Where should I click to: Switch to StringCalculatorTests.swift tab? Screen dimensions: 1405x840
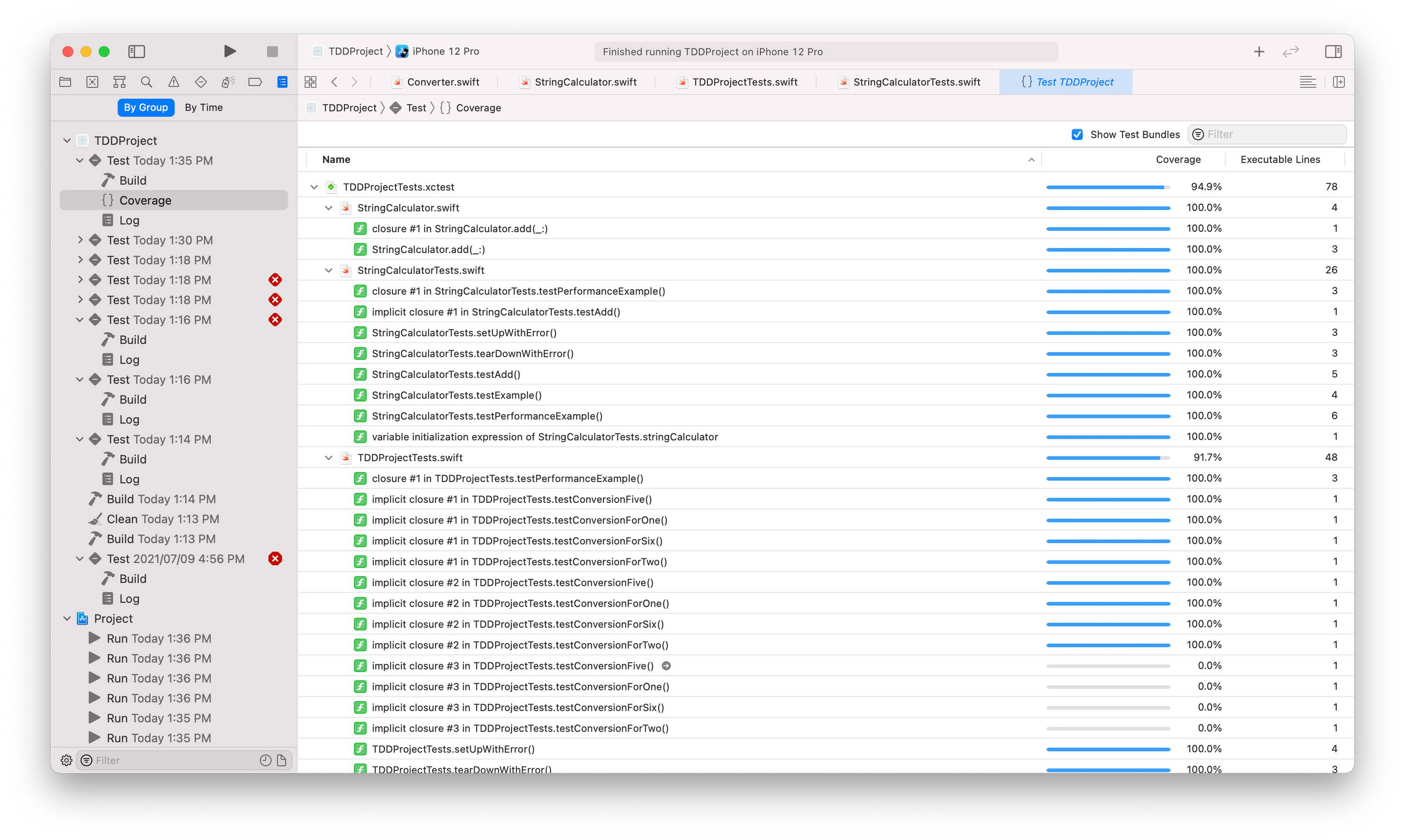[916, 82]
